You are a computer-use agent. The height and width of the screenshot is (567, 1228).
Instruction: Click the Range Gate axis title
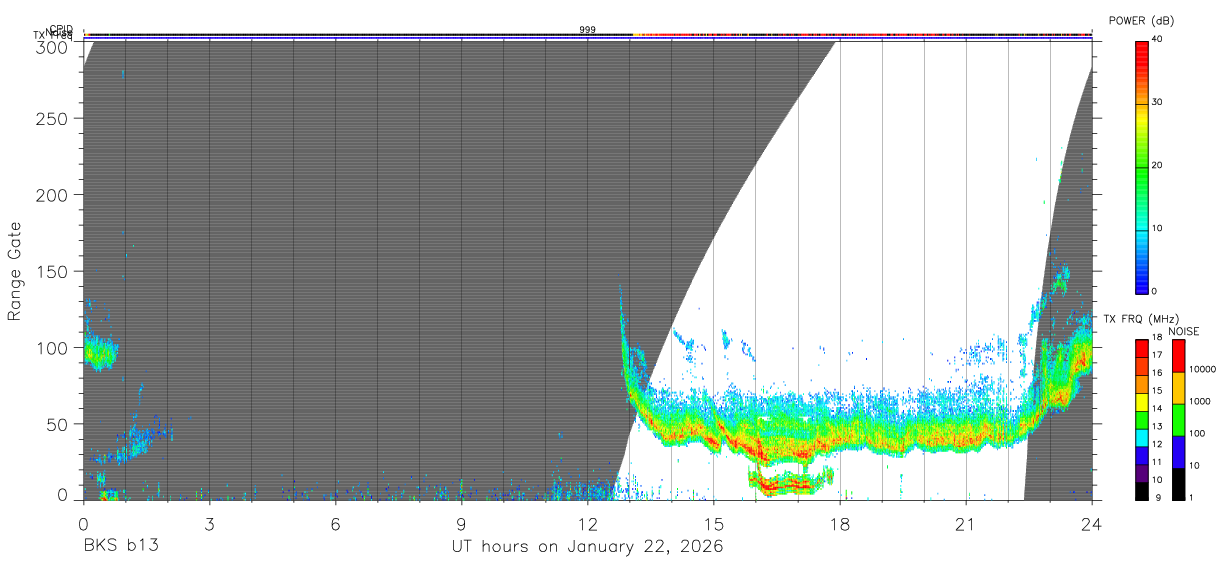coord(15,272)
